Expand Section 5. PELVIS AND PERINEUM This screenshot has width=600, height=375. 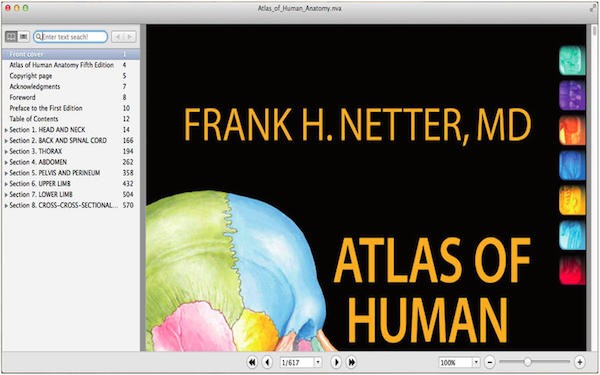pos(6,173)
